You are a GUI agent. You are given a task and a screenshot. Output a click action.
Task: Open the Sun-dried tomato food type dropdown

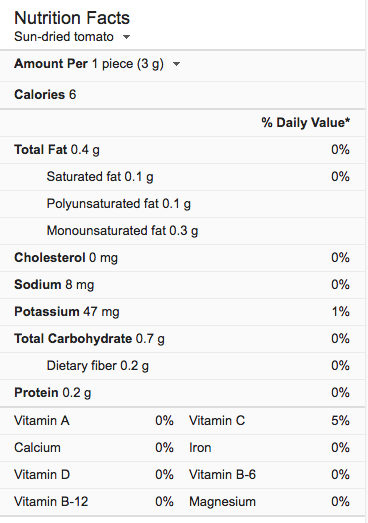pos(126,37)
